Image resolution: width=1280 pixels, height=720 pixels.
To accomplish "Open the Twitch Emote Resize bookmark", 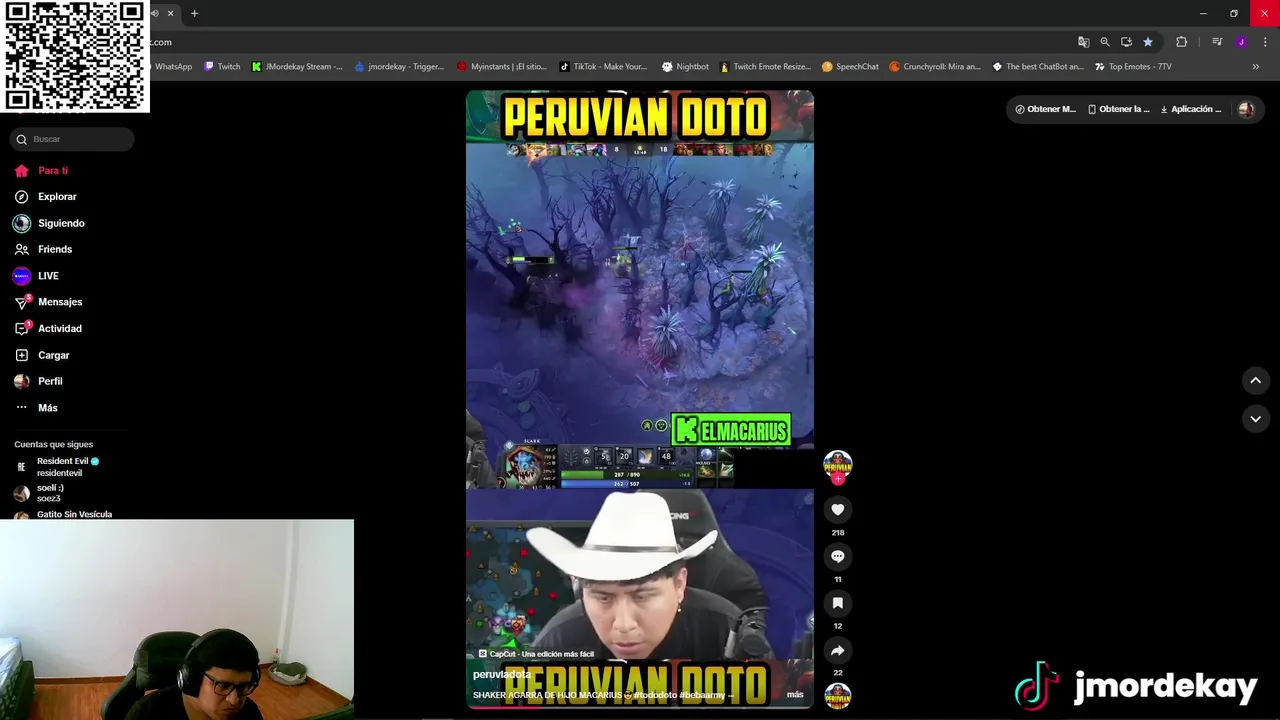I will click(765, 67).
